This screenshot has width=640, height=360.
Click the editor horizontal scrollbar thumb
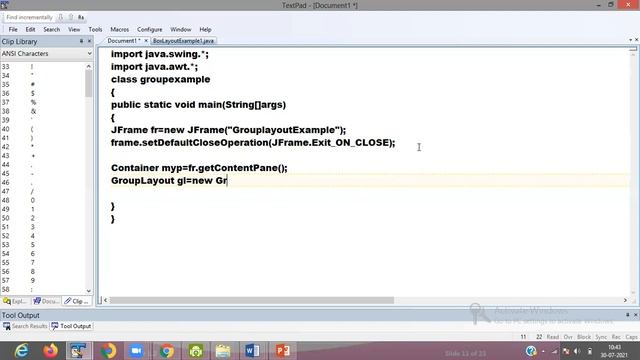pyautogui.click(x=252, y=300)
